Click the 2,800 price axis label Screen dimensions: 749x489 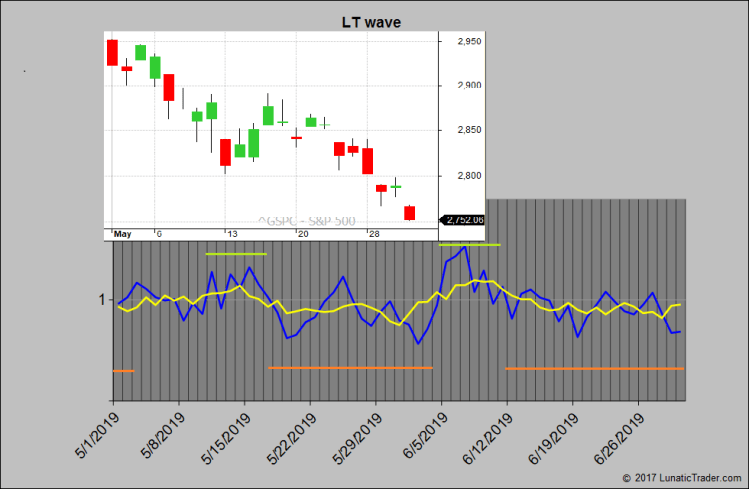coord(469,176)
